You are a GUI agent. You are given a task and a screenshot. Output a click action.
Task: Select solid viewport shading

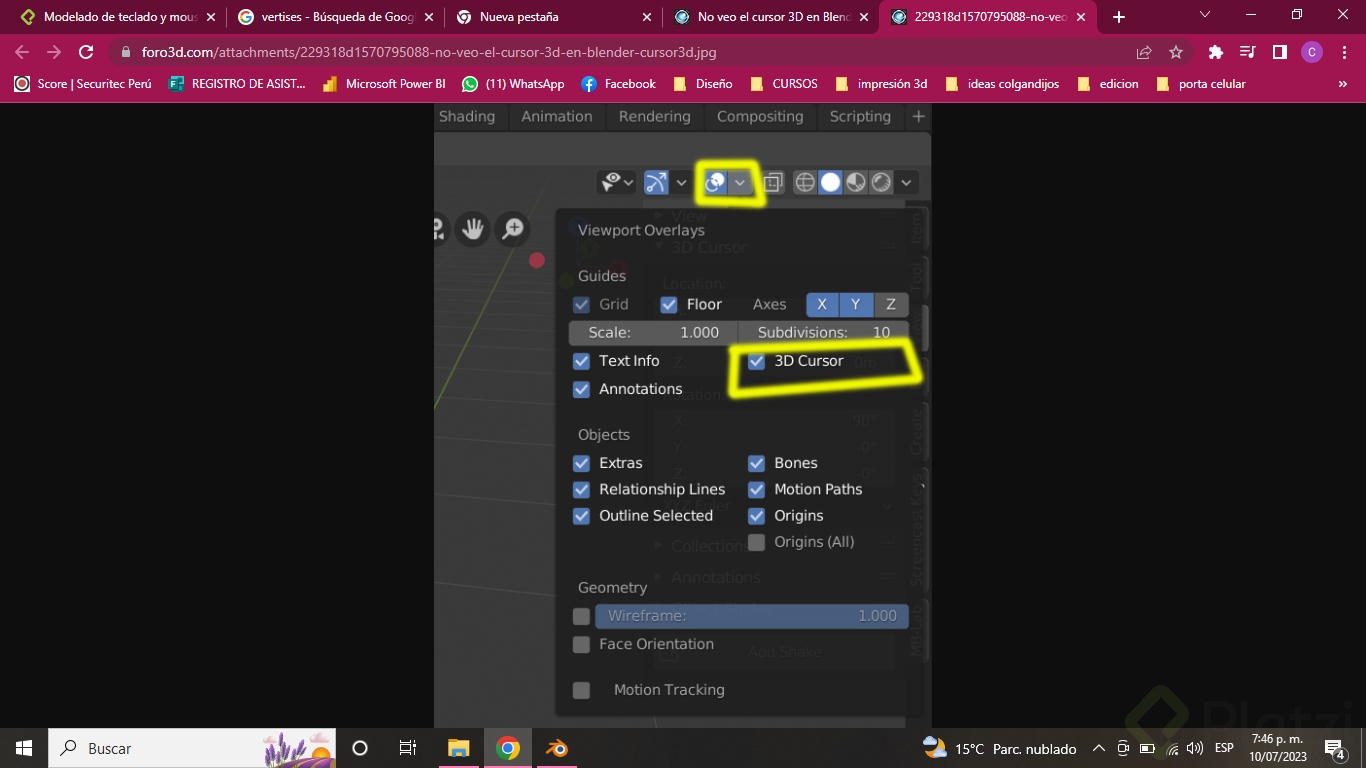pos(830,182)
